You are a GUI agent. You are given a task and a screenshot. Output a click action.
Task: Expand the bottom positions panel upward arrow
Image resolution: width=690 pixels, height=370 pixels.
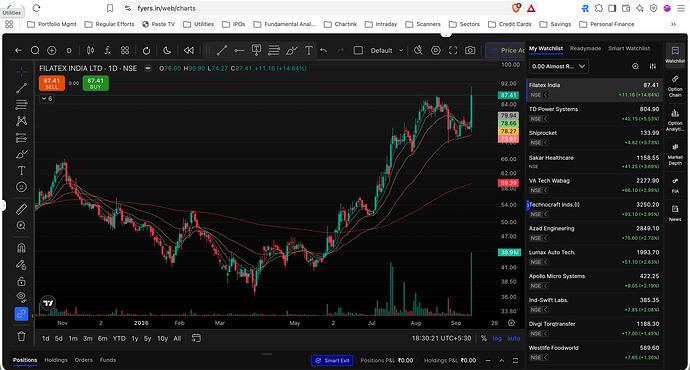coord(501,360)
